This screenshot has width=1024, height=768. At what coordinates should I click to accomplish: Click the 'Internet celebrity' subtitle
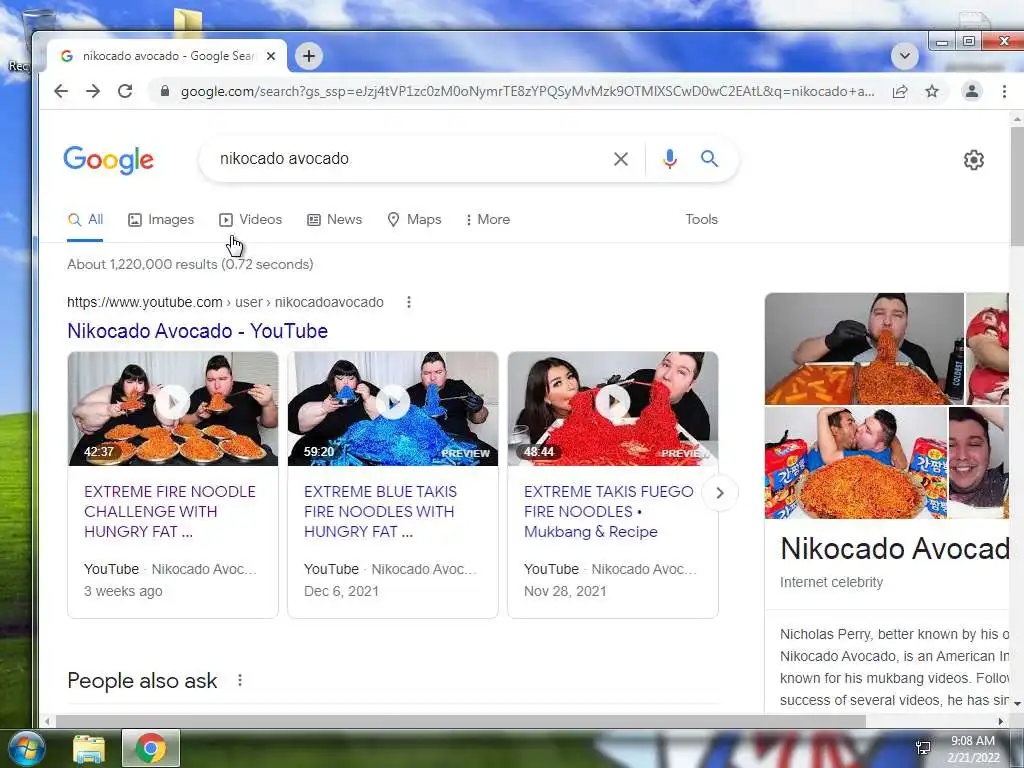[x=831, y=583]
